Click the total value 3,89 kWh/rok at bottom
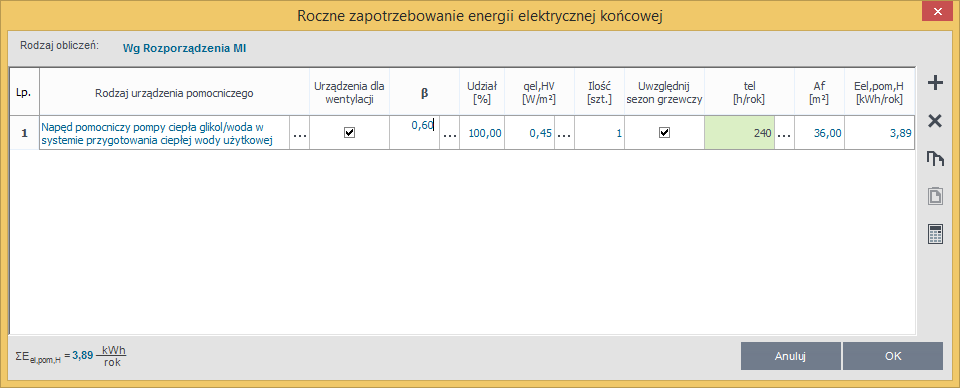Screen dimensions: 960x388 coord(99,355)
